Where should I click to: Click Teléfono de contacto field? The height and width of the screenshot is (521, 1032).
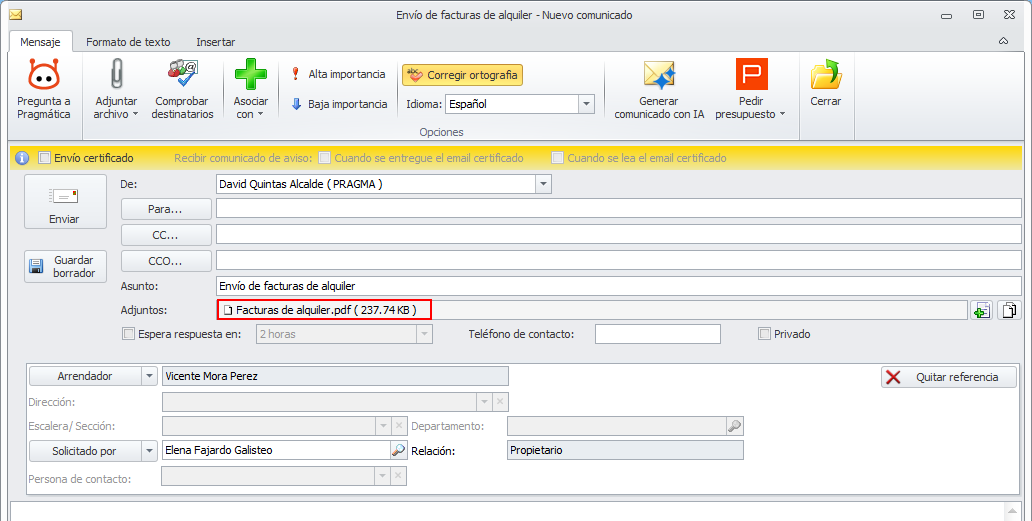(x=658, y=334)
